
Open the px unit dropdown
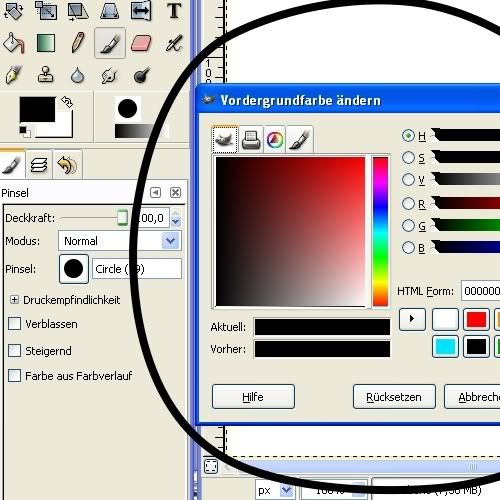tap(275, 490)
